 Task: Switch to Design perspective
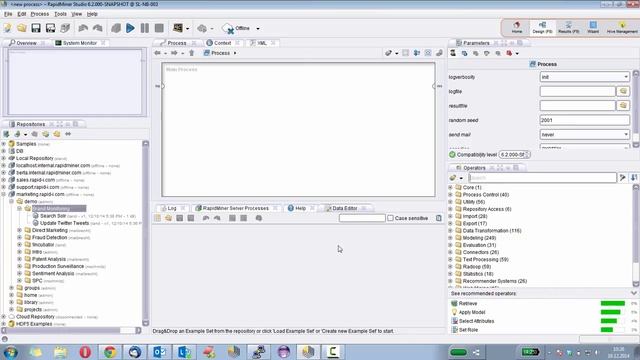point(542,27)
